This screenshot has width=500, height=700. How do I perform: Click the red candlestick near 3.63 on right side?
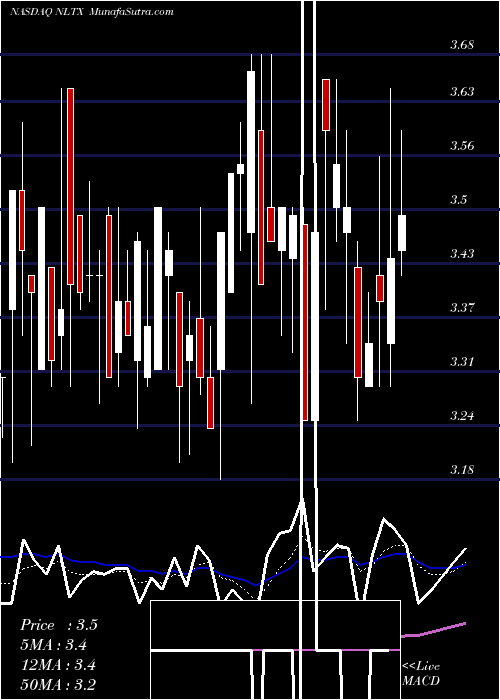[x=326, y=105]
